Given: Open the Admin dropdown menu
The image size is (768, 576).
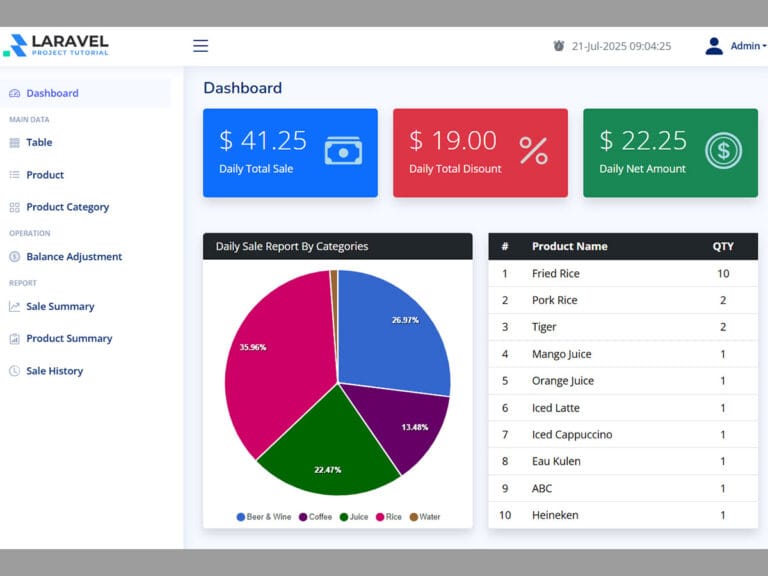Looking at the screenshot, I should (x=747, y=46).
